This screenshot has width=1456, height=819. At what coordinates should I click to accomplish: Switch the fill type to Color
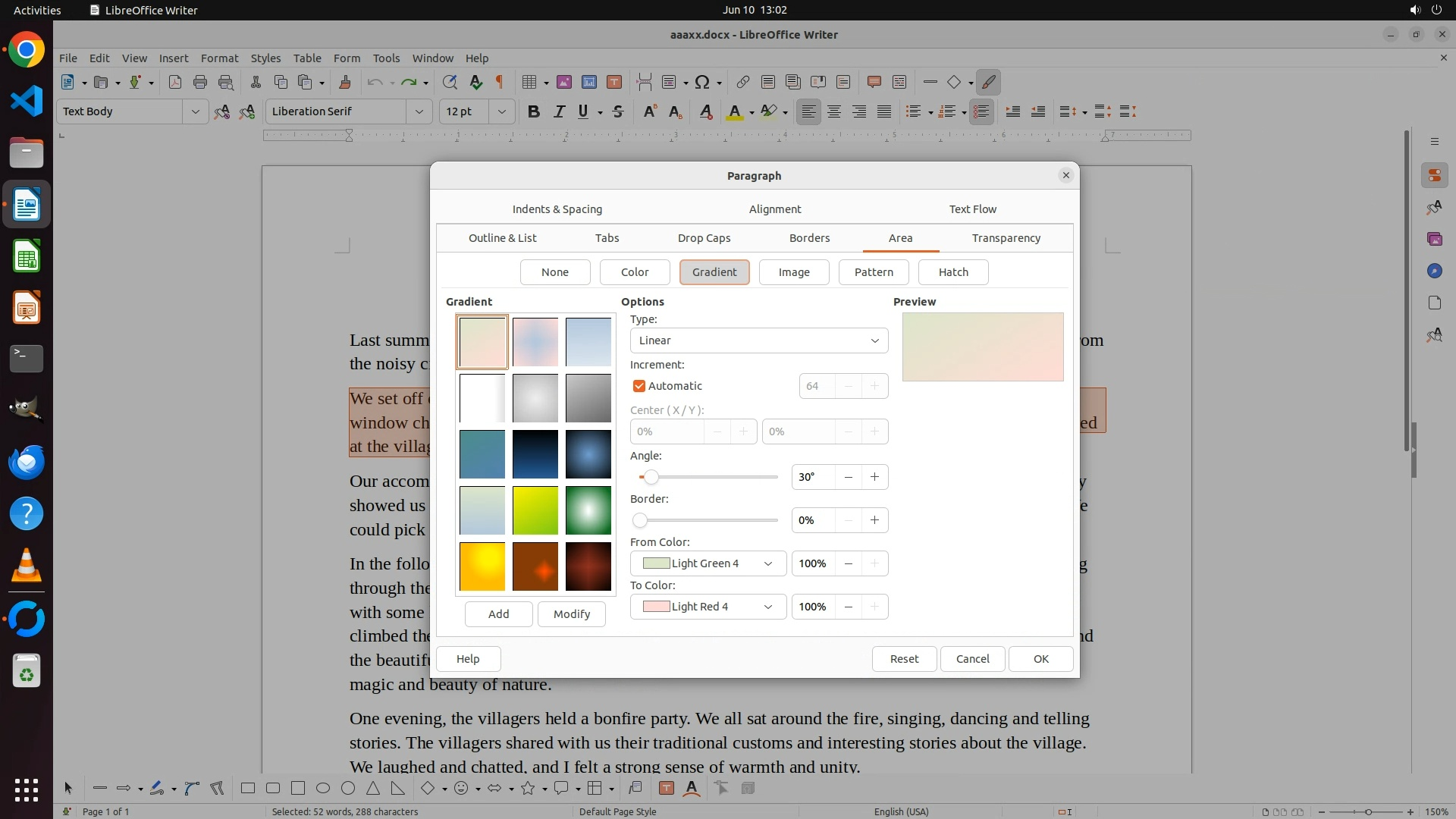pos(635,272)
